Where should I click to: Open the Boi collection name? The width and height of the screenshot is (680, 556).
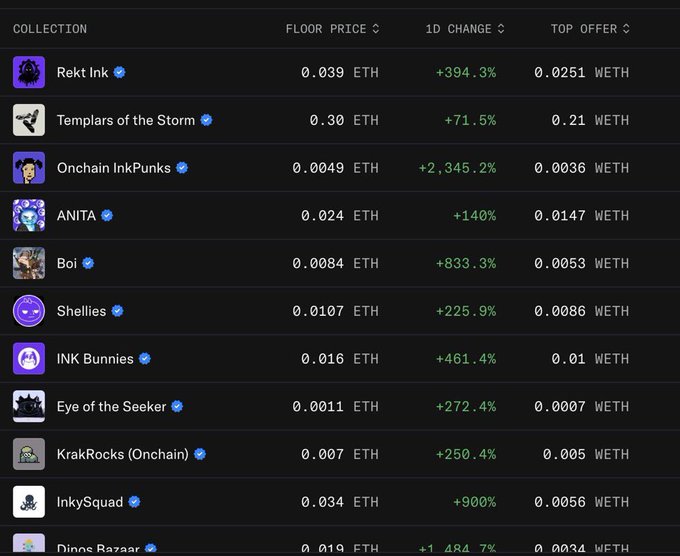[67, 263]
